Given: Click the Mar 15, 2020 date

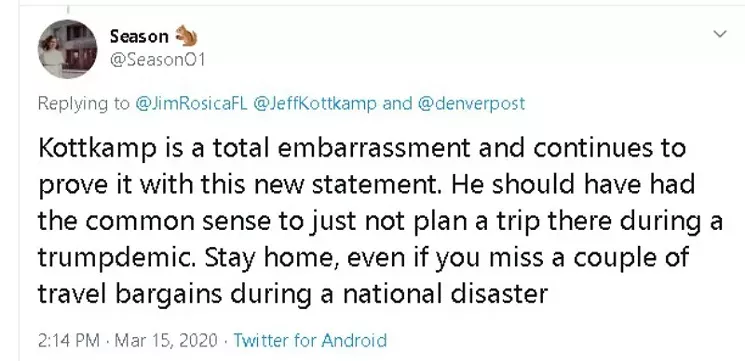Looking at the screenshot, I should pyautogui.click(x=166, y=341).
